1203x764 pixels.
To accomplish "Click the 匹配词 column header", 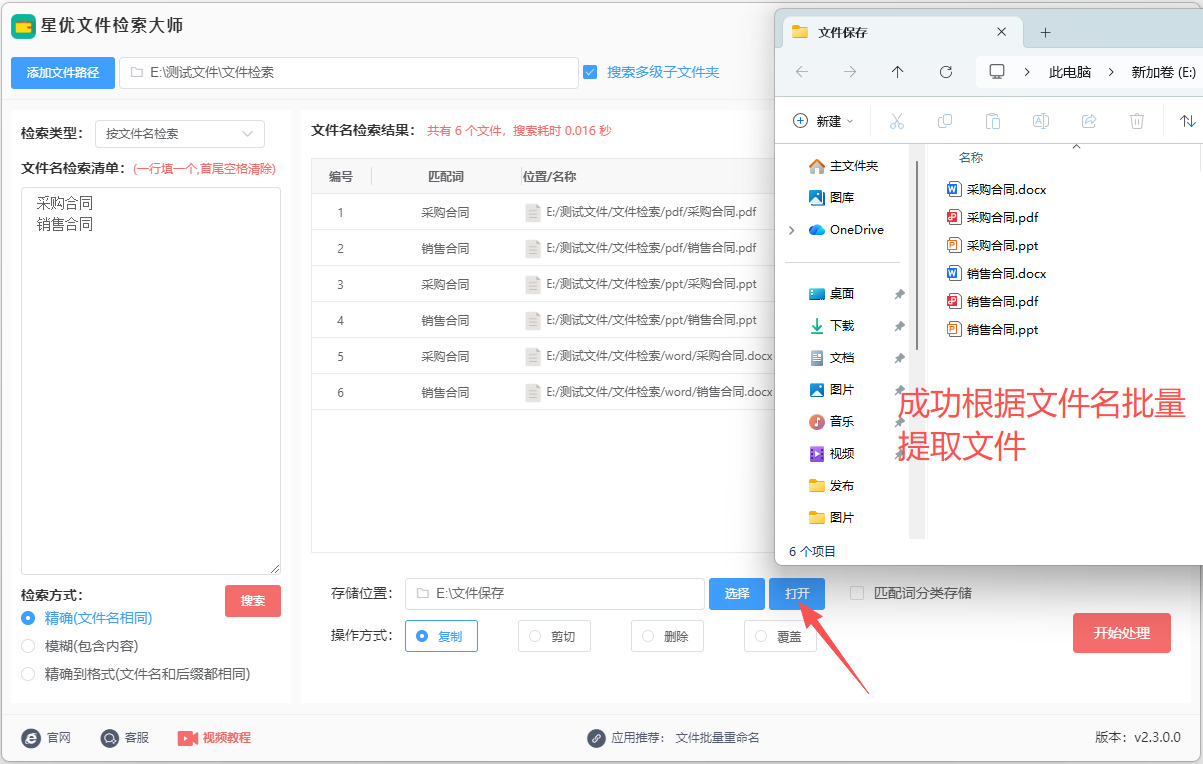I will click(x=445, y=176).
